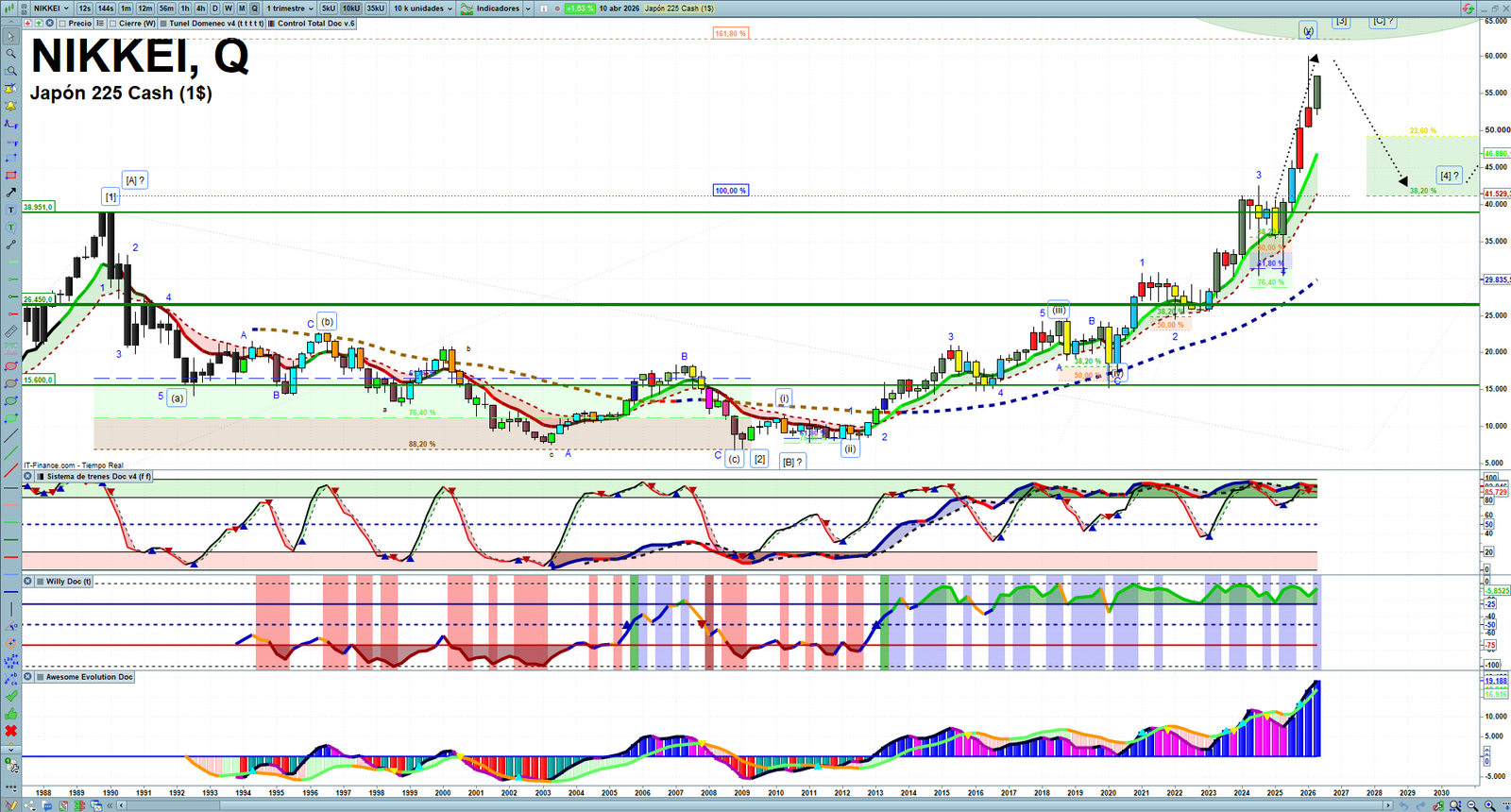Select the W weekly timeframe

point(228,8)
